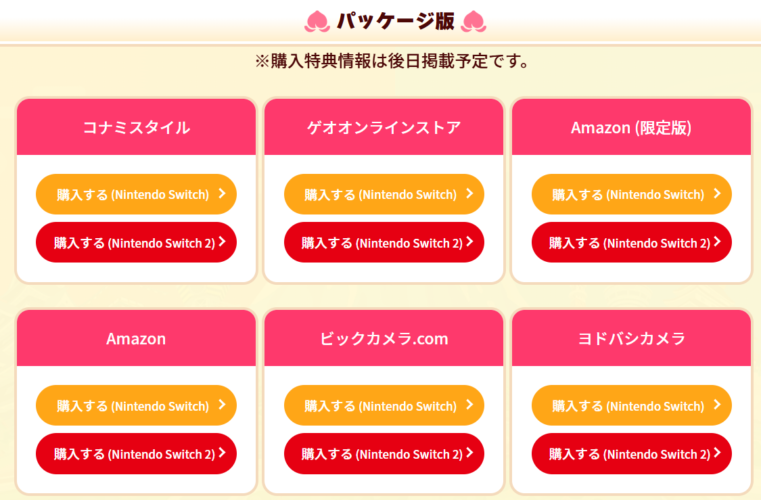Click the right peach icon beside パッケージ版

pos(473,20)
